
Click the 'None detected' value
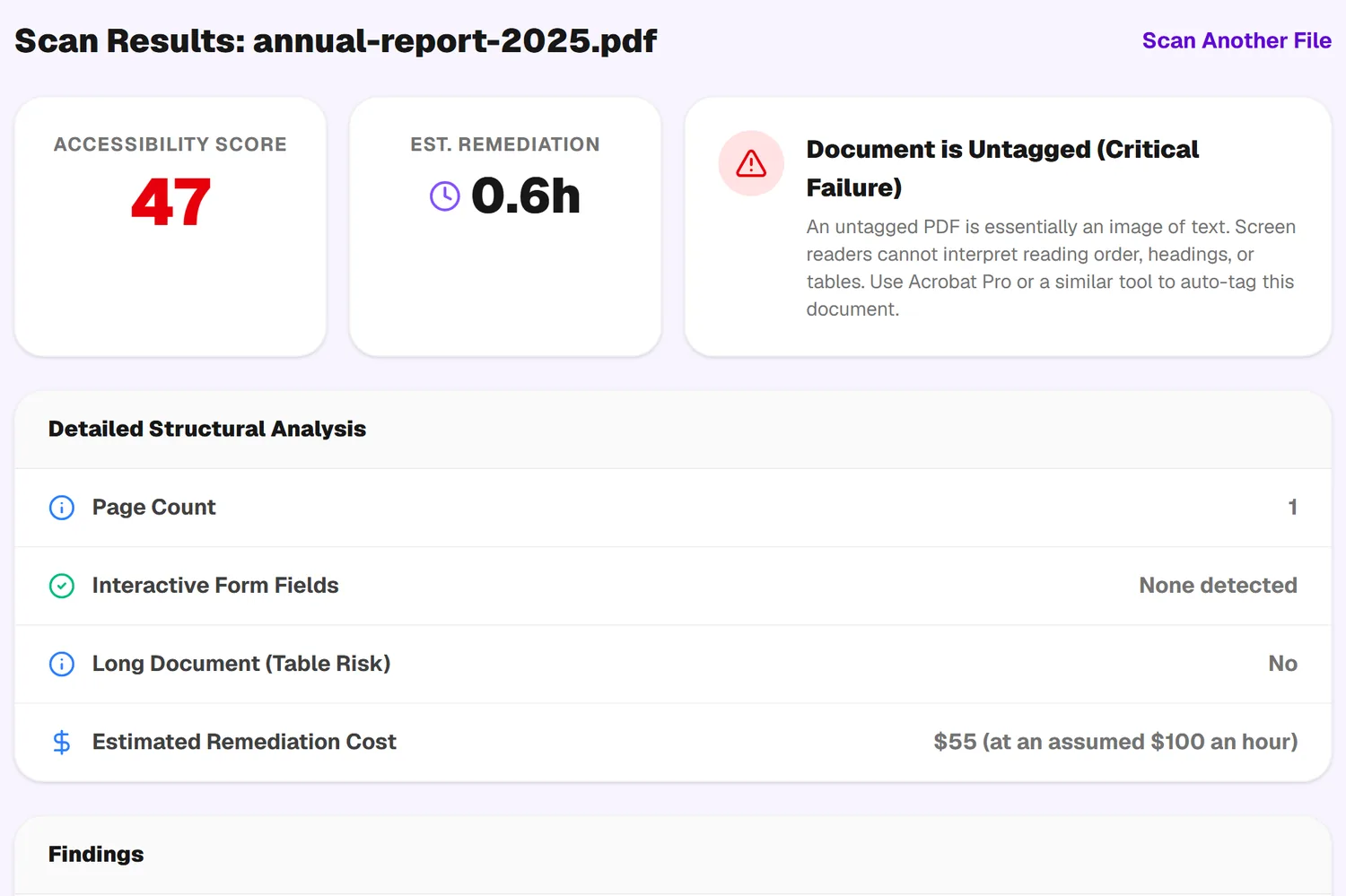1219,586
